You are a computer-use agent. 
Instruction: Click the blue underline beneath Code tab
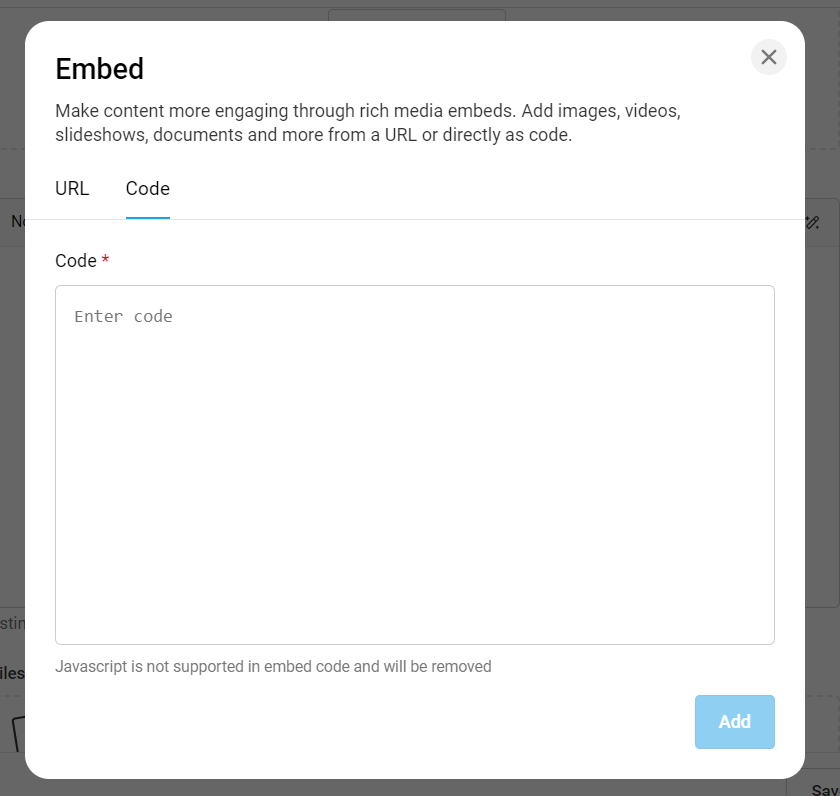(148, 217)
